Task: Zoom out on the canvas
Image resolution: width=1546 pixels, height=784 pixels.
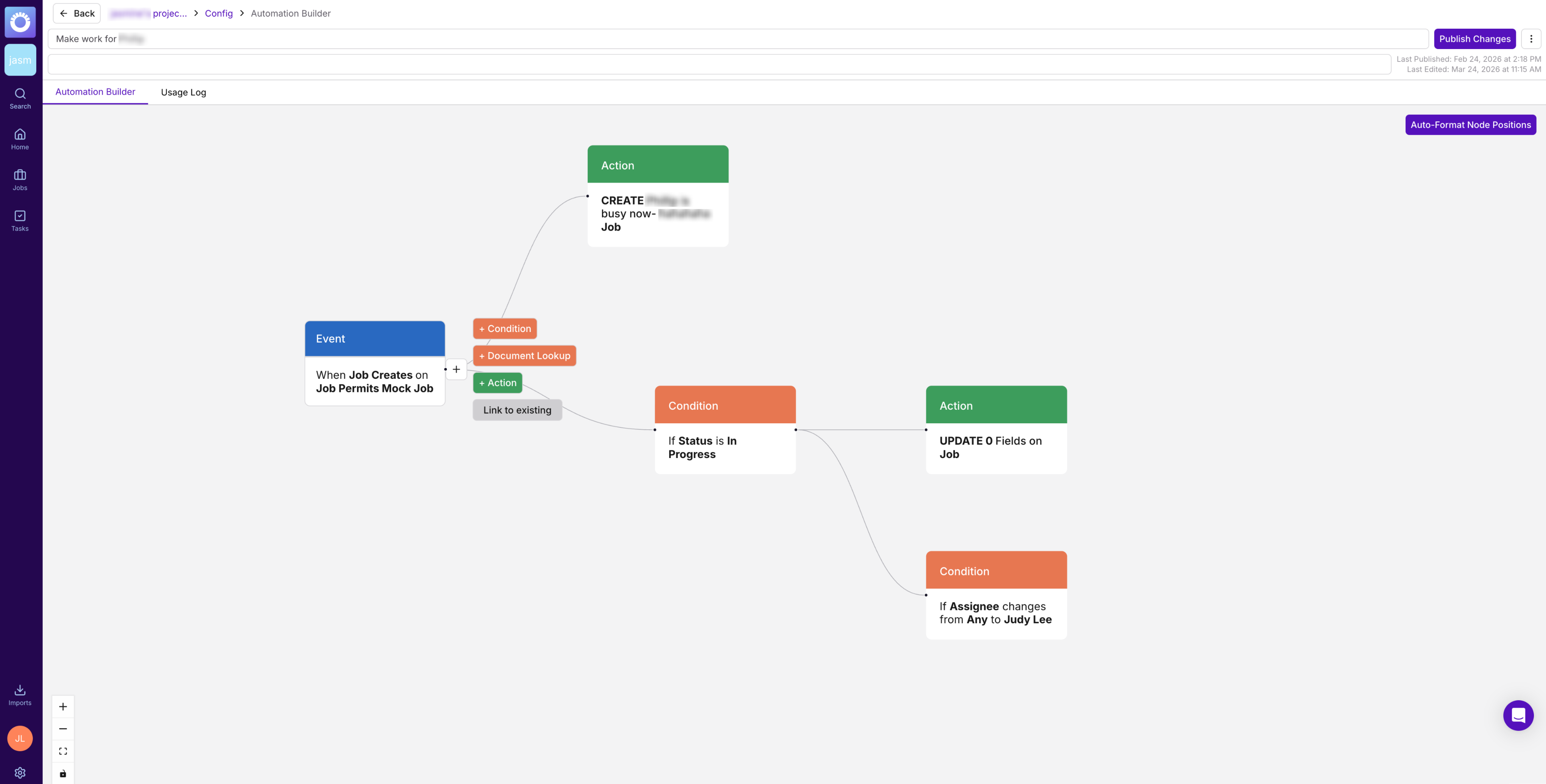Action: pos(63,729)
